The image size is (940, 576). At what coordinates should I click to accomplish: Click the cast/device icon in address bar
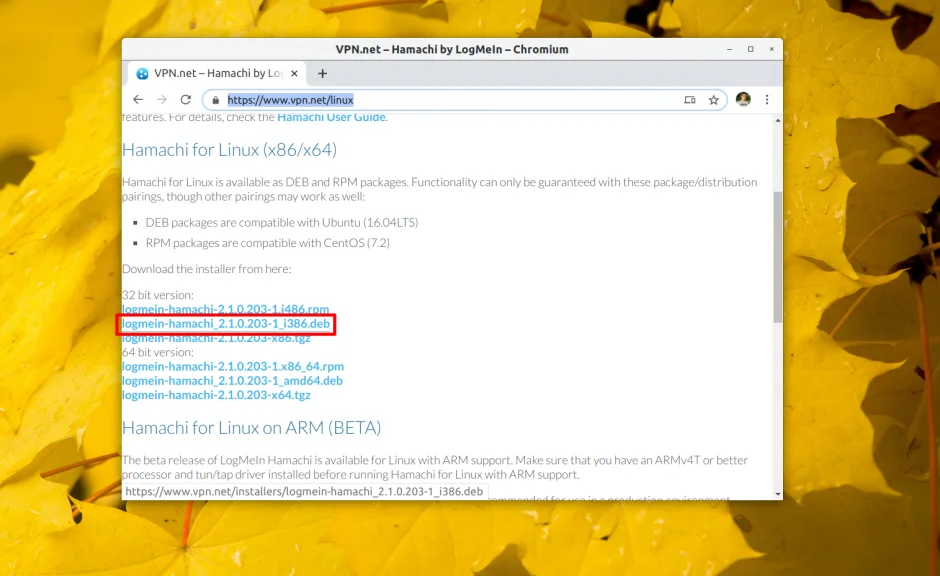pyautogui.click(x=690, y=100)
